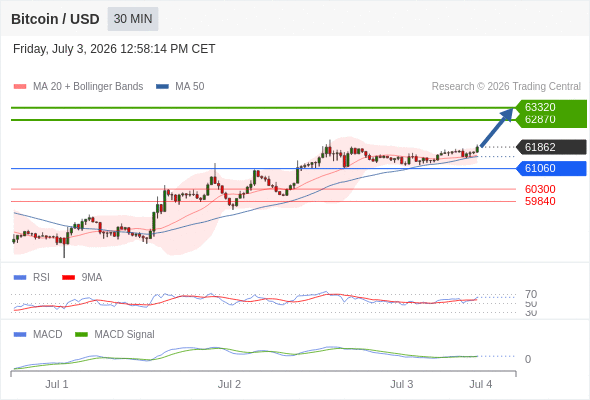Click the Jul 1 date axis marker

click(x=57, y=384)
